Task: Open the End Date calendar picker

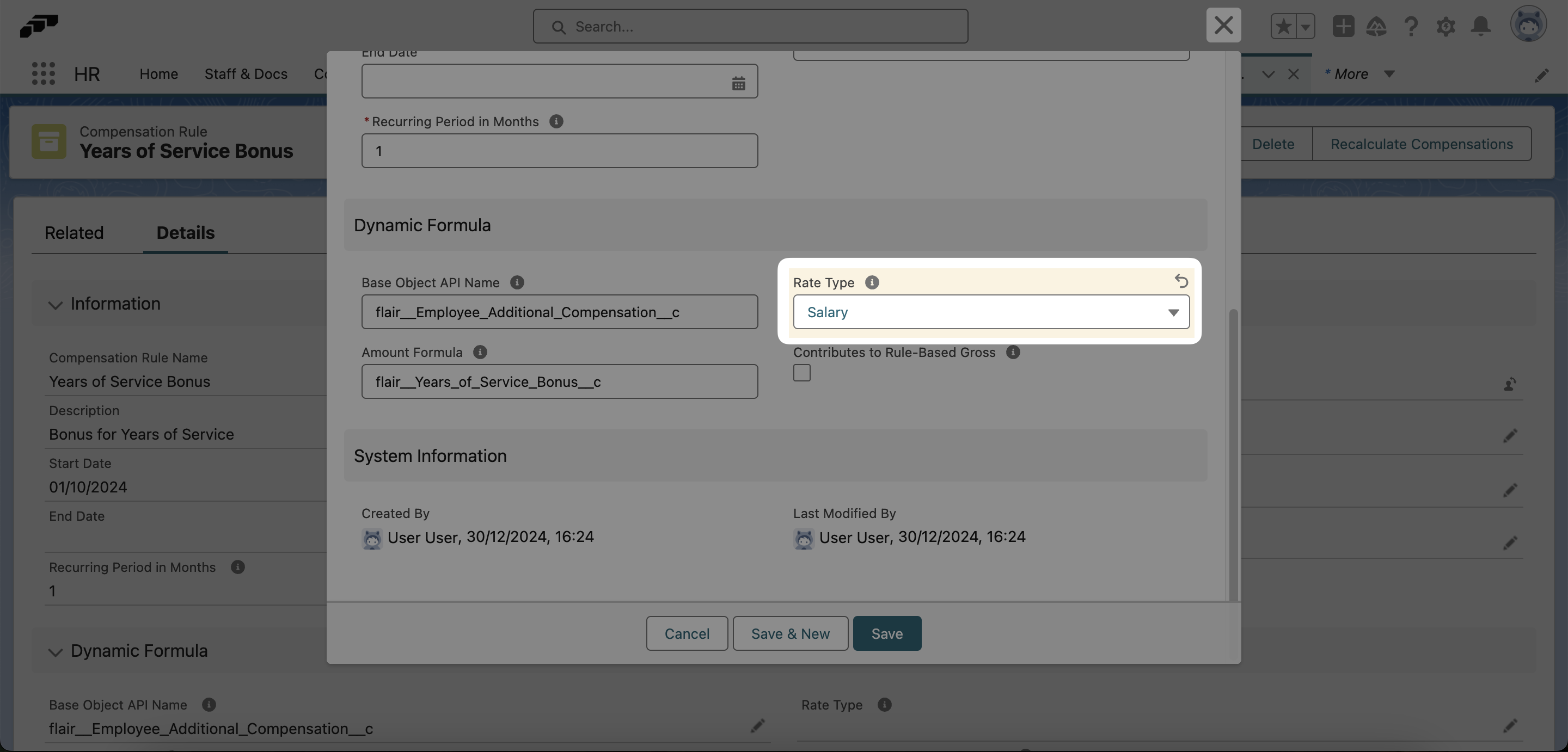Action: [738, 83]
